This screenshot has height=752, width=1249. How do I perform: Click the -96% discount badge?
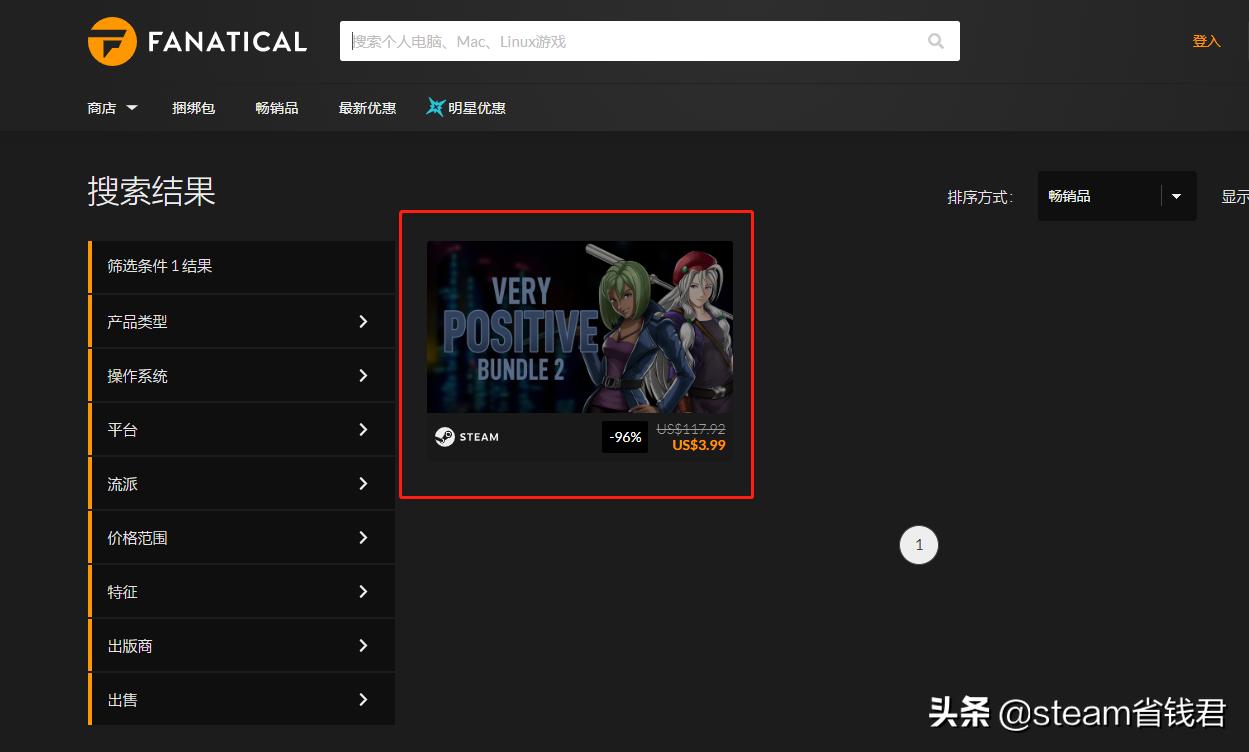pyautogui.click(x=624, y=436)
